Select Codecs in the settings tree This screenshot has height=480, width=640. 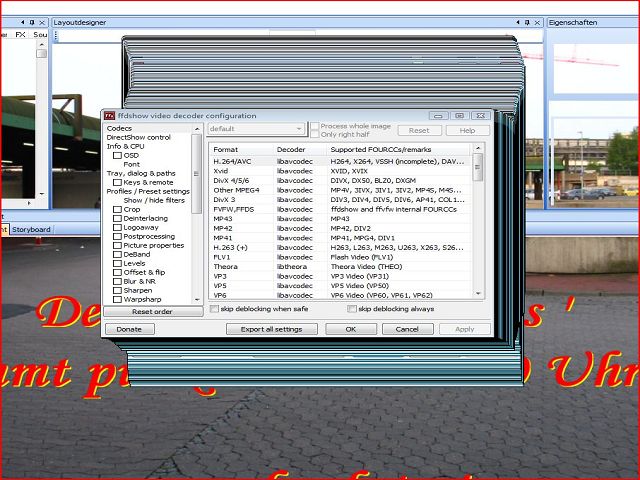[119, 128]
